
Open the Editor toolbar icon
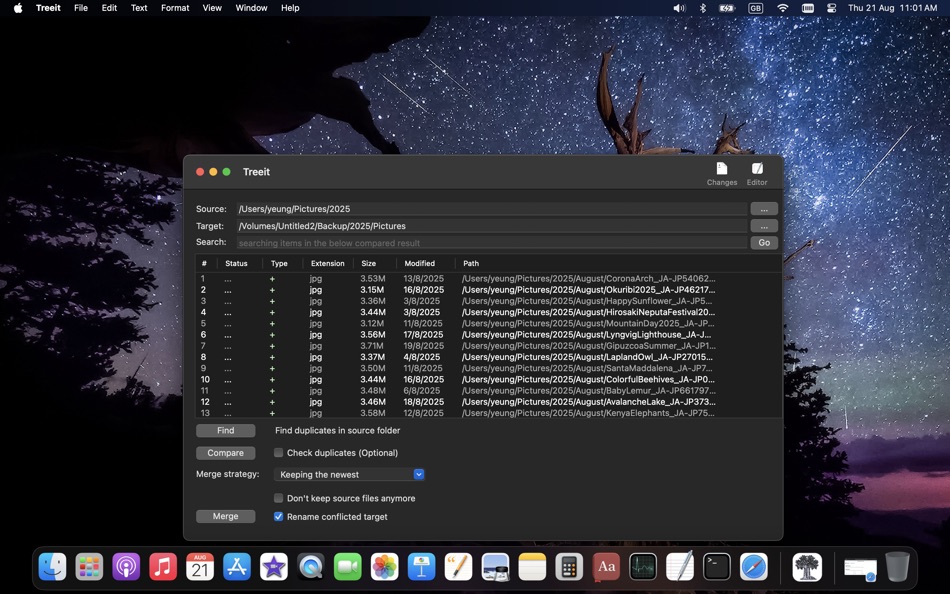[x=757, y=173]
